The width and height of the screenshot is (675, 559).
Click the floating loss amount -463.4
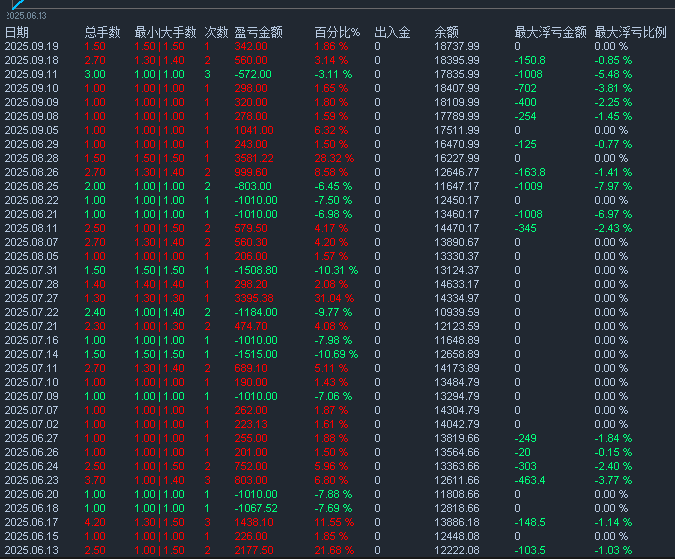point(531,480)
